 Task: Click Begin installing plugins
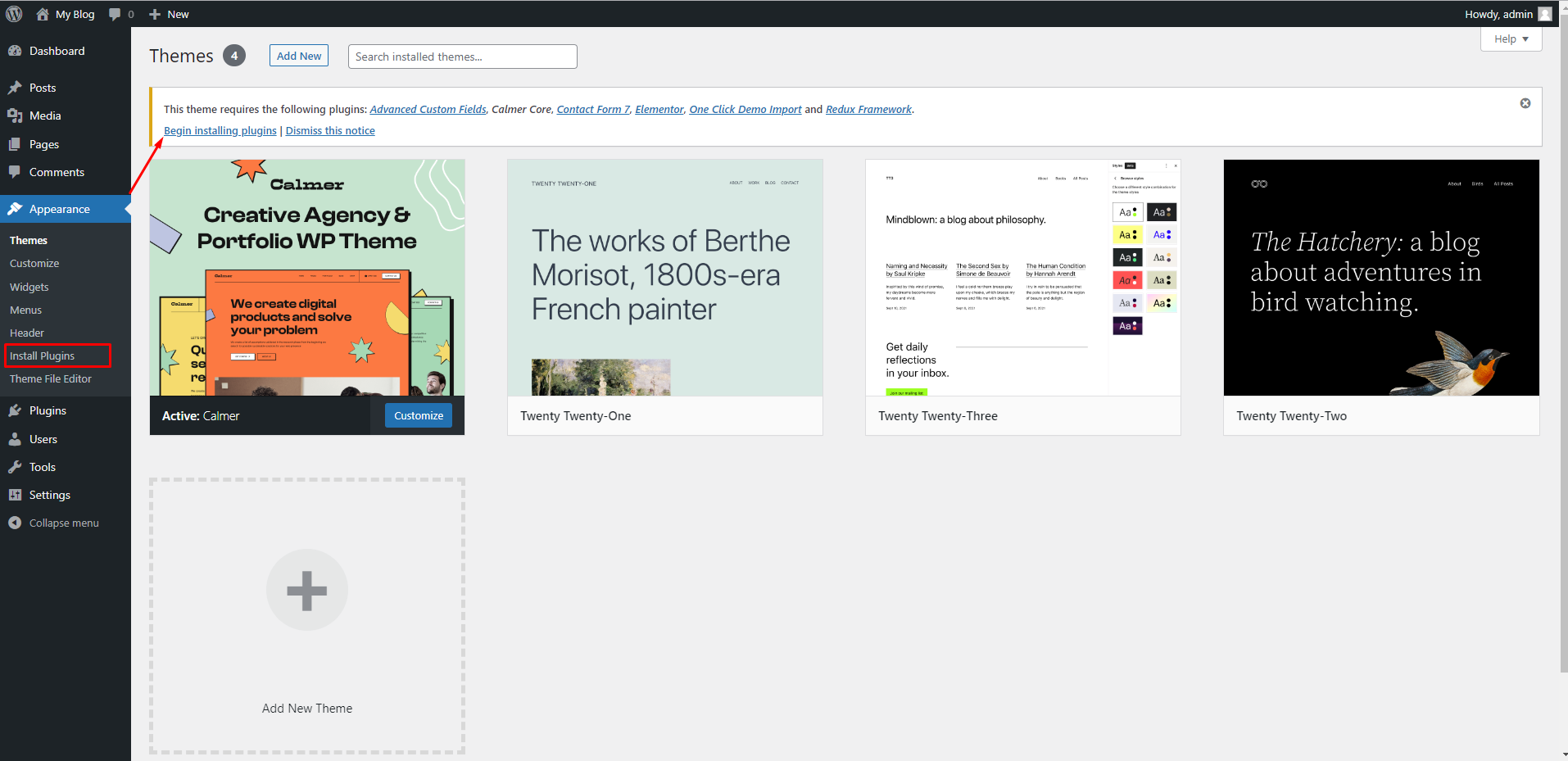(x=220, y=130)
